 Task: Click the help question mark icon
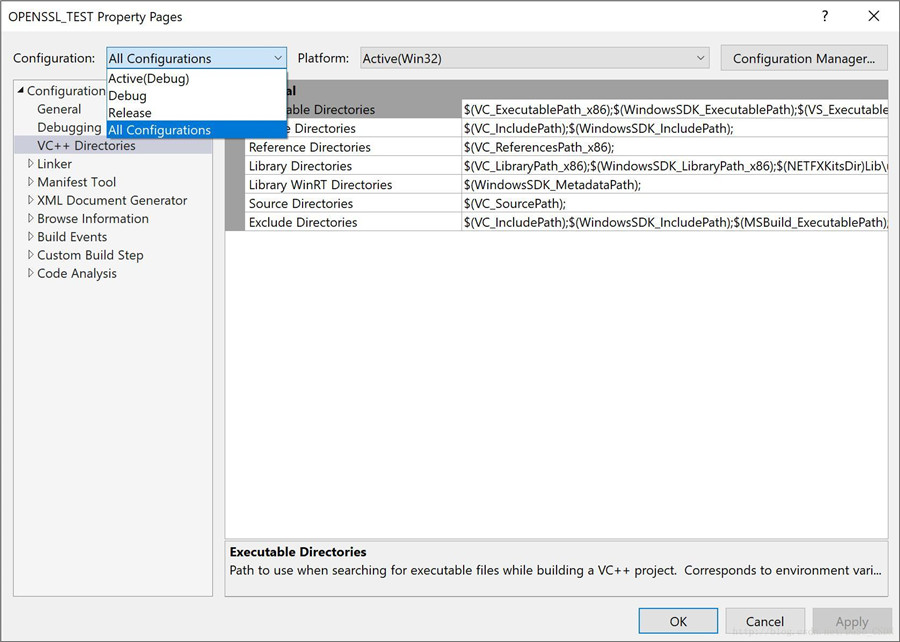825,16
